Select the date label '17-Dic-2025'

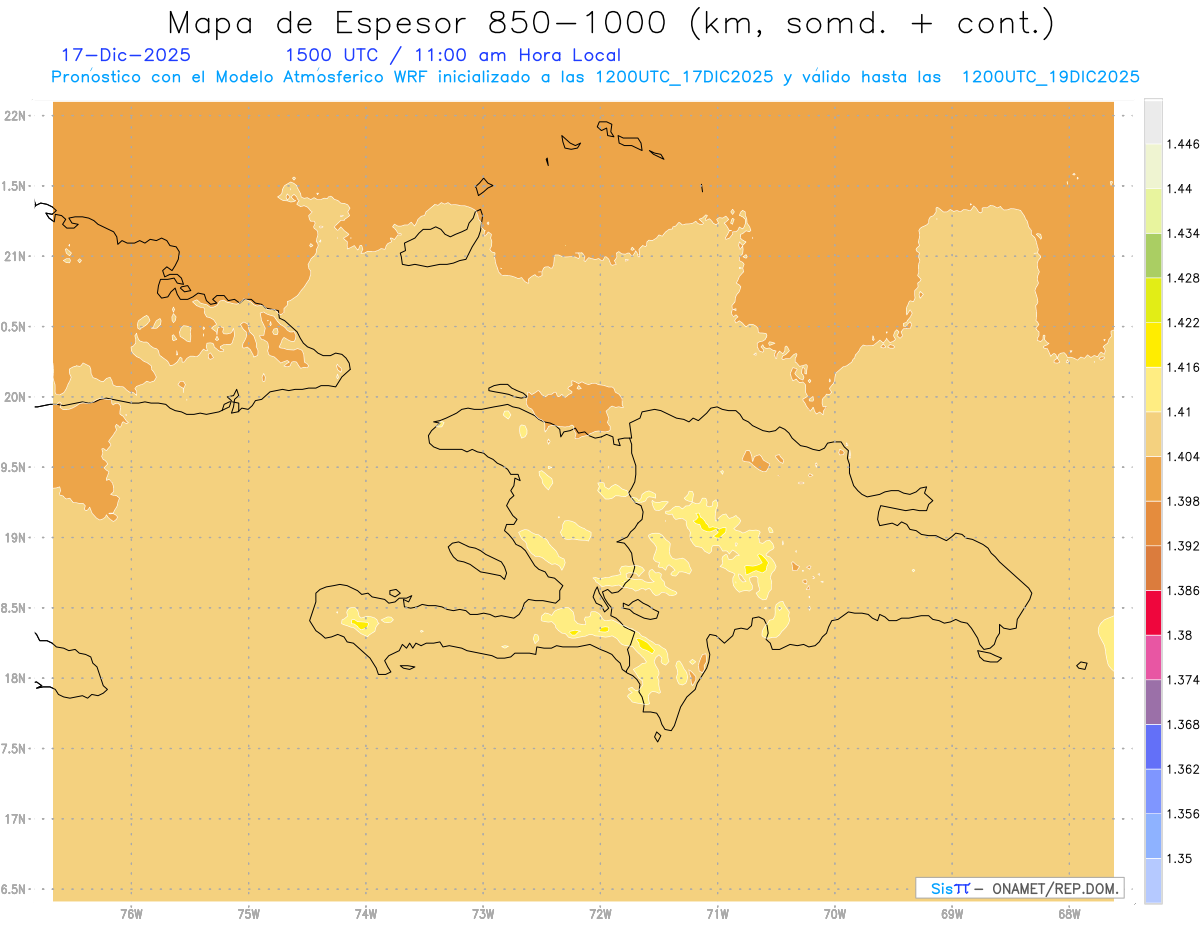click(126, 55)
